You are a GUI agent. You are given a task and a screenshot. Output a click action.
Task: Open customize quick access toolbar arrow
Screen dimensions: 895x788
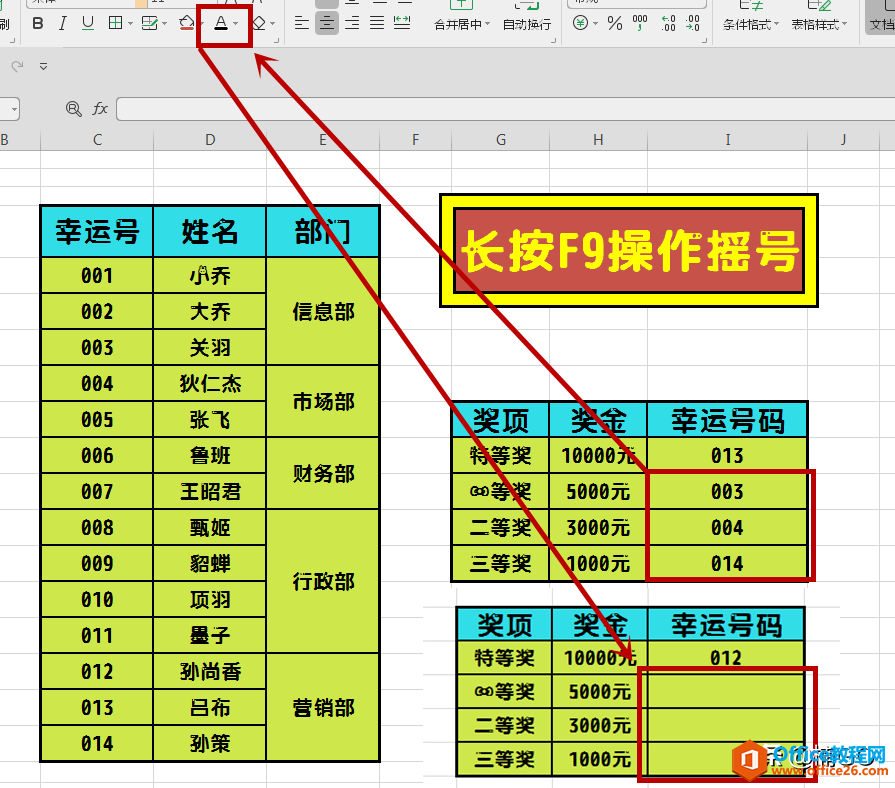(43, 67)
